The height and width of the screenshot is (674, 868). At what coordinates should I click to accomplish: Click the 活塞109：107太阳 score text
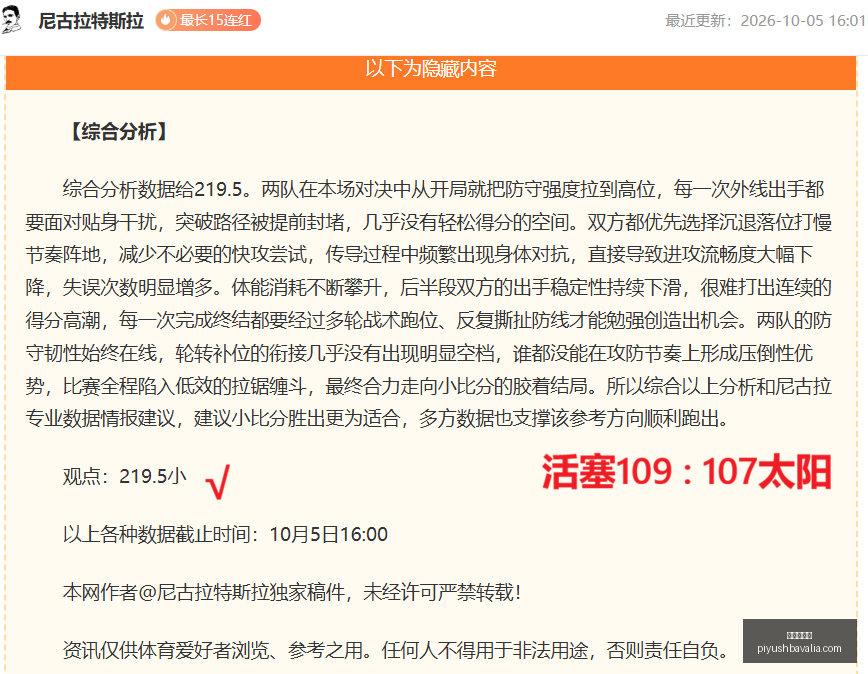(686, 472)
